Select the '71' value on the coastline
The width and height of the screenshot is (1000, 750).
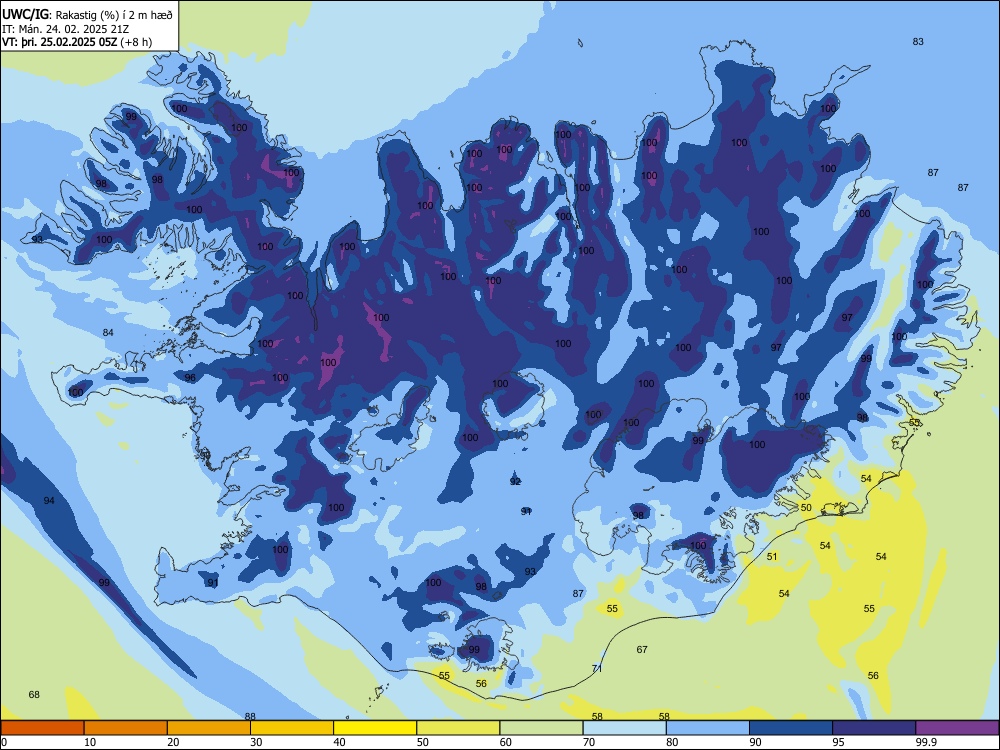[x=597, y=668]
